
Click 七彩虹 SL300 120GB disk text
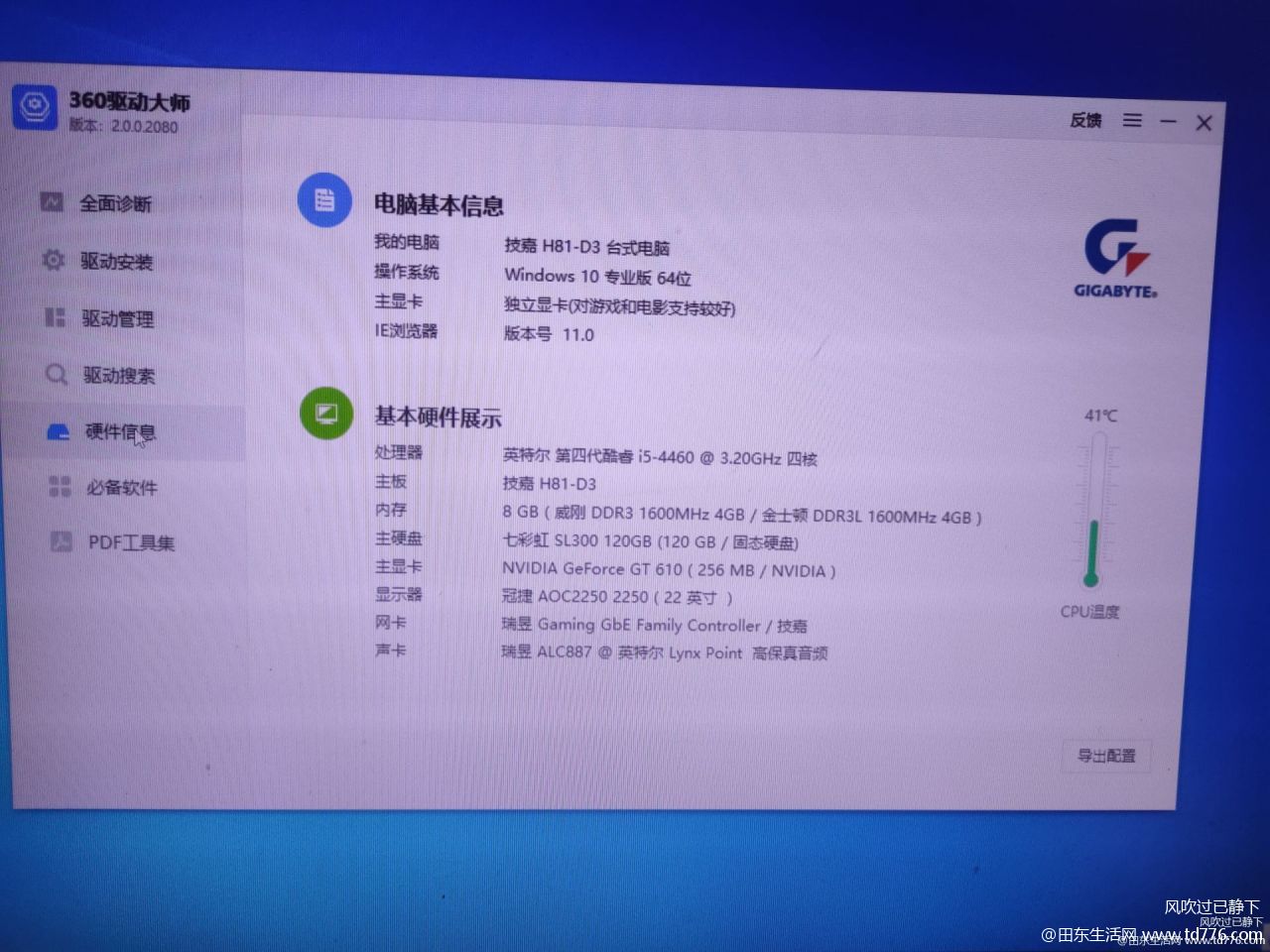[650, 542]
